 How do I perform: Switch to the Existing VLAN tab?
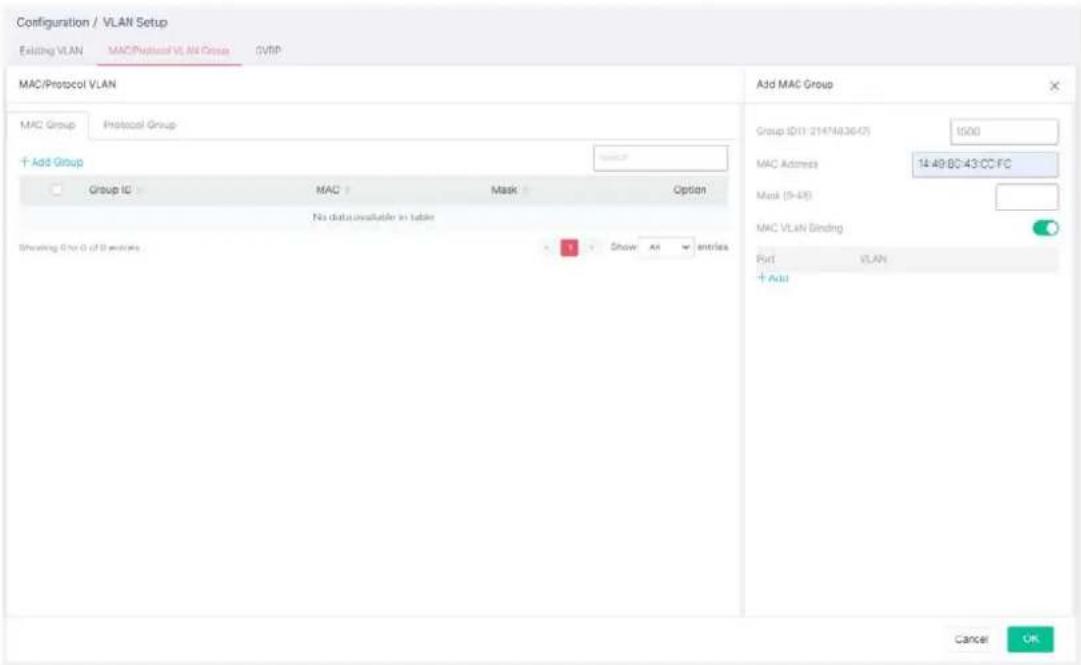click(x=50, y=51)
